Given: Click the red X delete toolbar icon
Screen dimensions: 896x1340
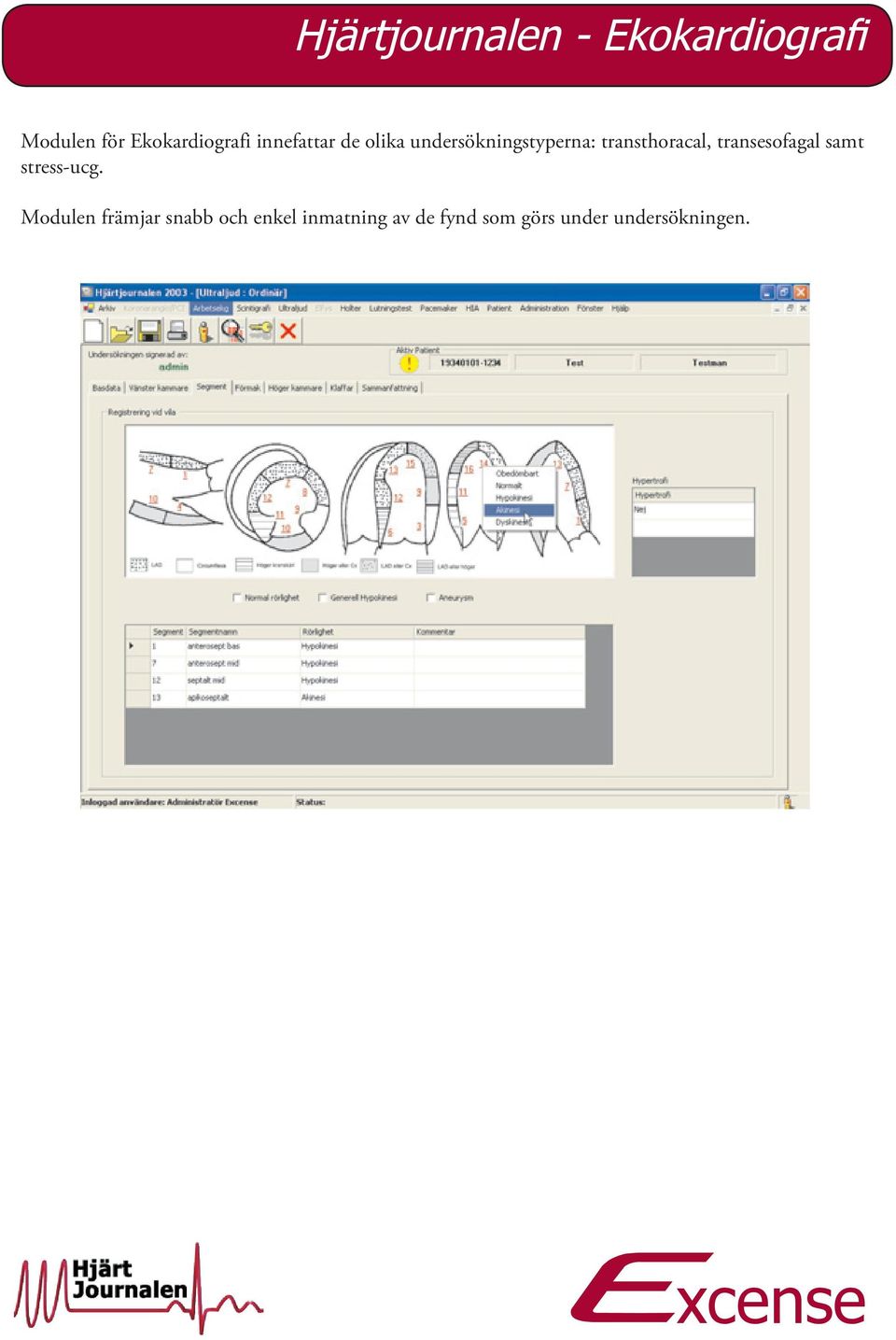Looking at the screenshot, I should coord(288,331).
